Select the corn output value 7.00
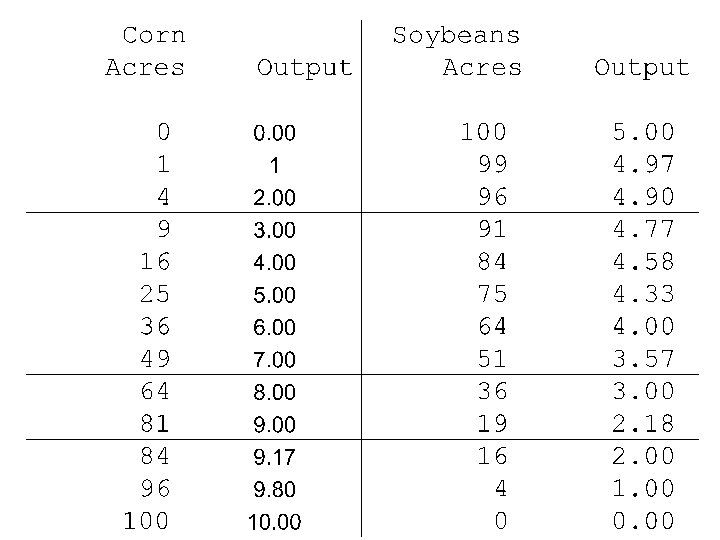720x540 pixels. (274, 360)
